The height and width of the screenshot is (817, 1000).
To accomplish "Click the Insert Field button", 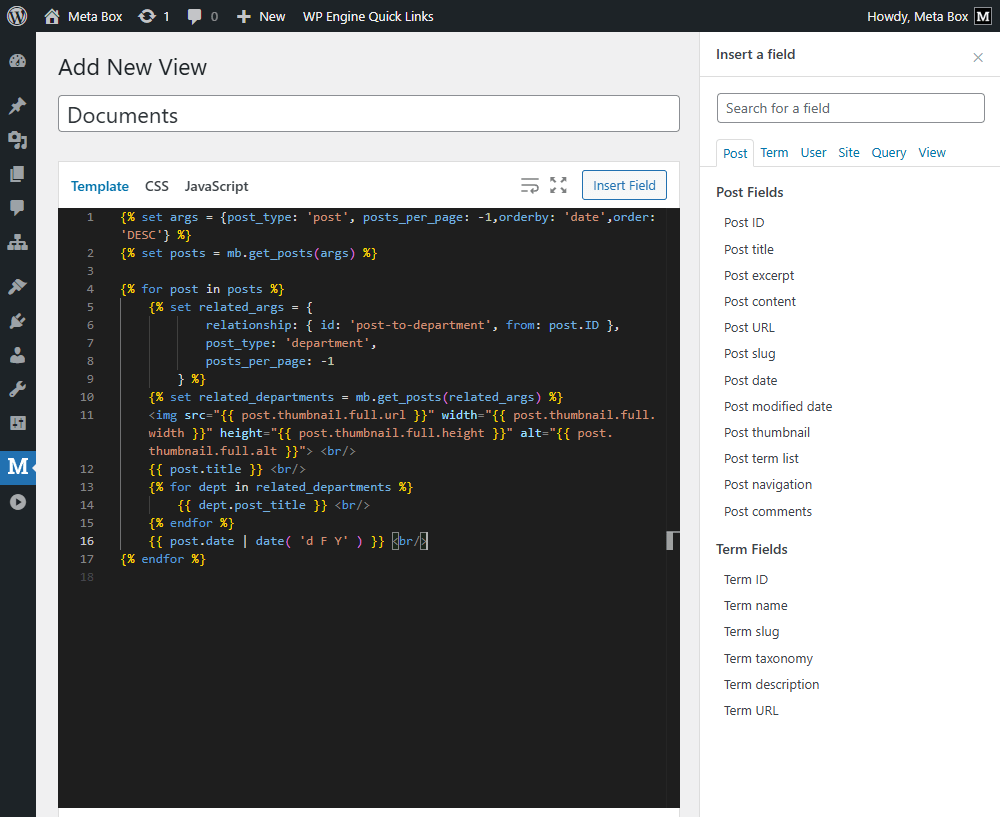I will click(x=624, y=185).
